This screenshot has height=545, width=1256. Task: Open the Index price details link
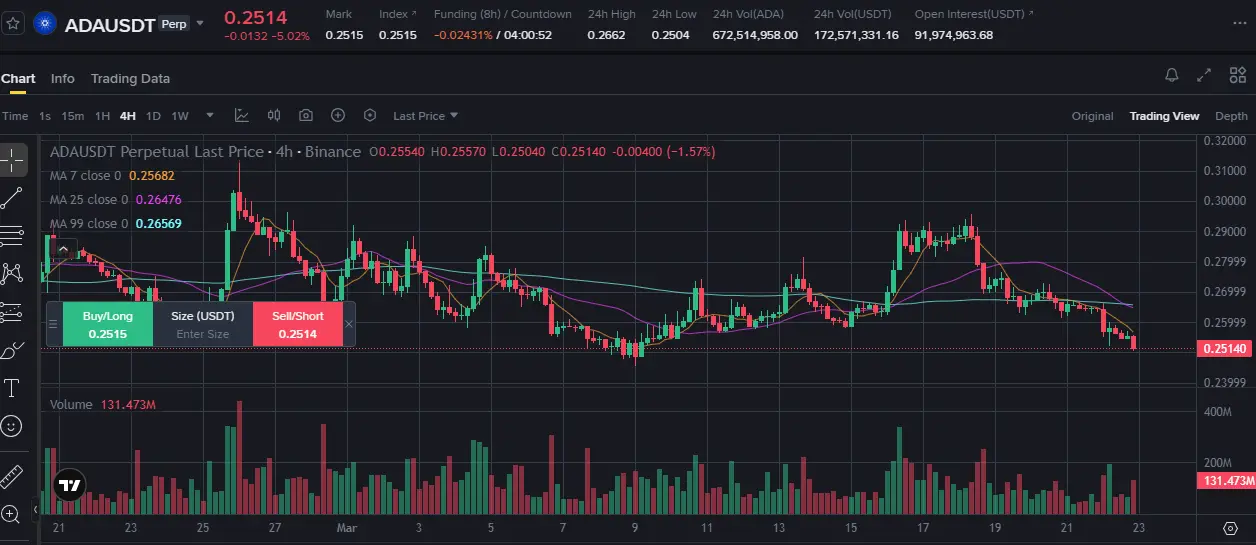pyautogui.click(x=397, y=14)
